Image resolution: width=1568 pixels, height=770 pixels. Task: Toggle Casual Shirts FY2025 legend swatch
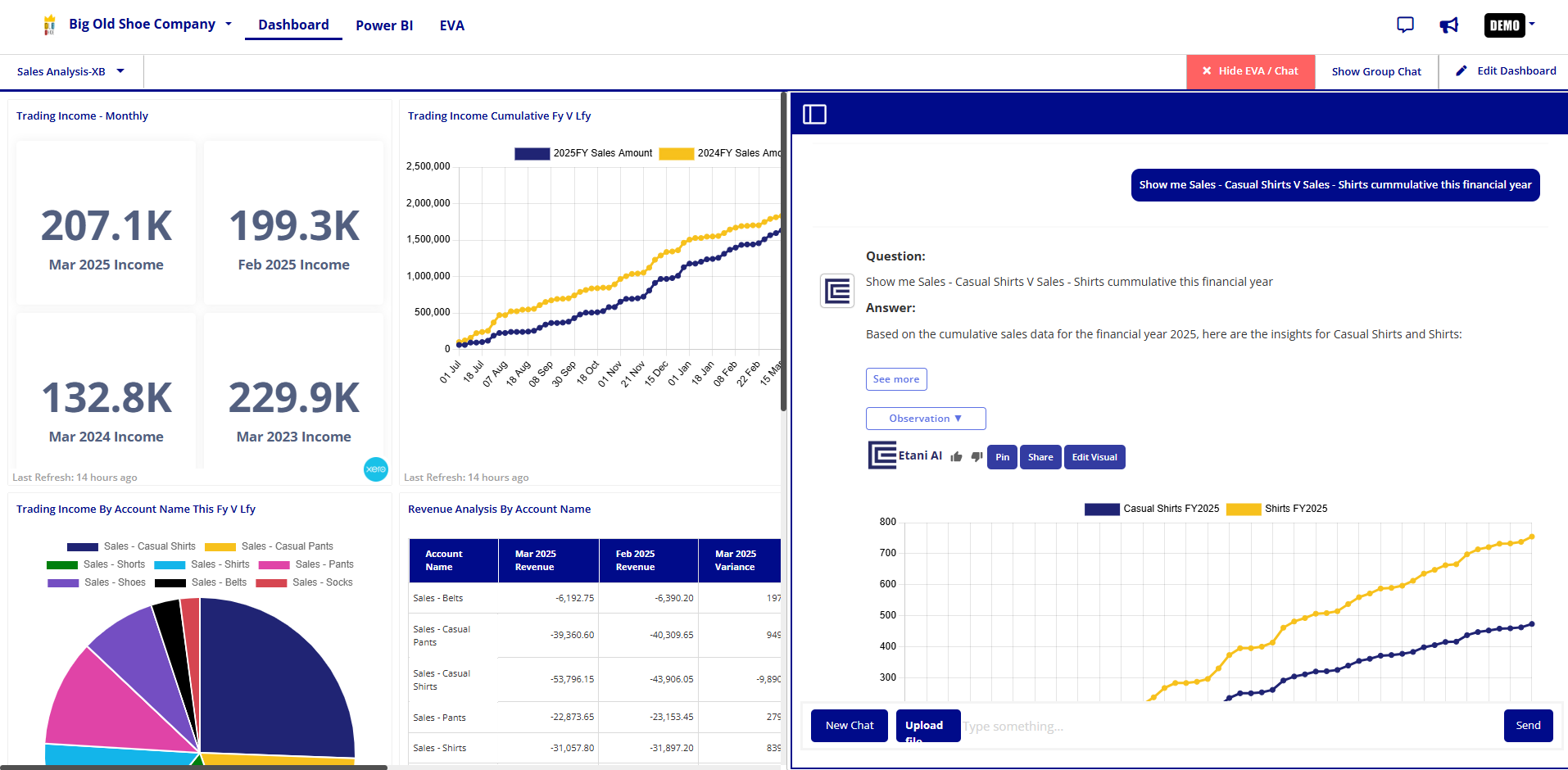point(1102,509)
